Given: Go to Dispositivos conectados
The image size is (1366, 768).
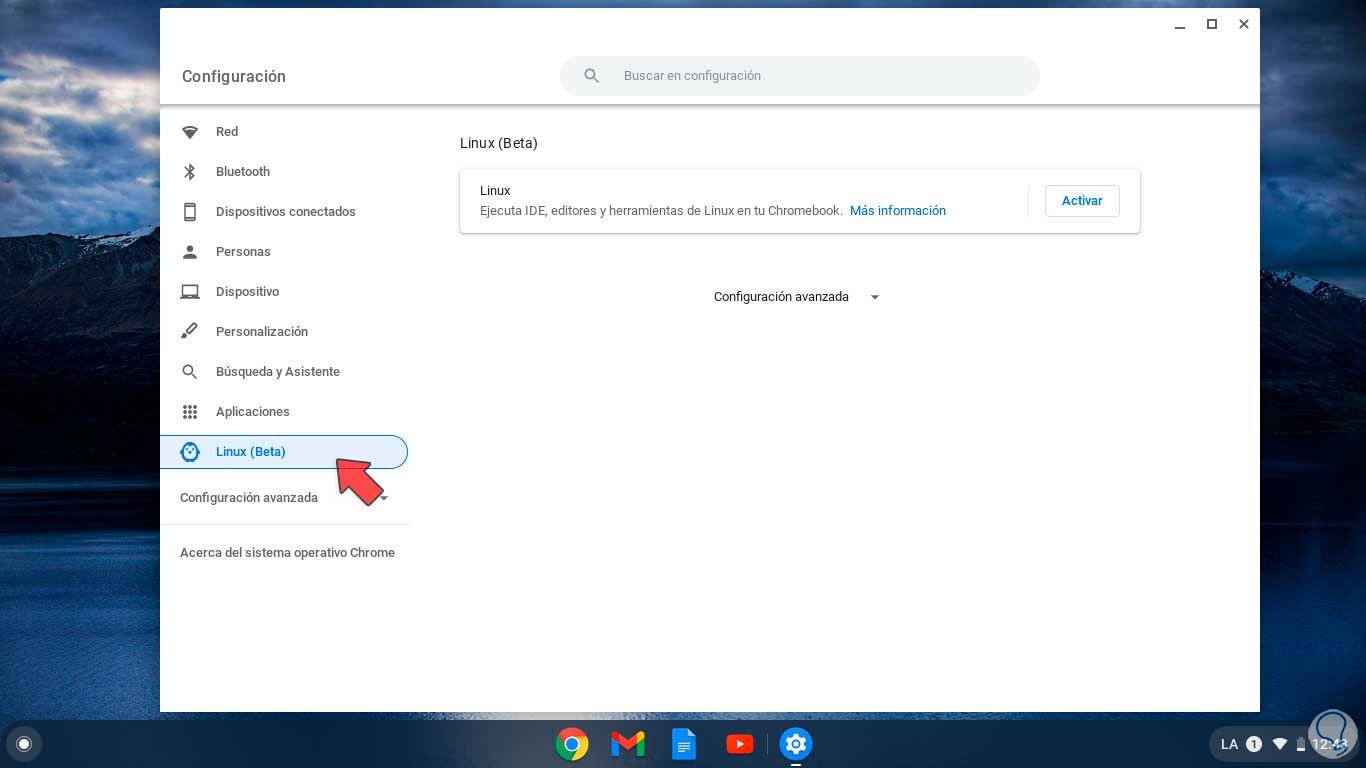Looking at the screenshot, I should click(284, 212).
